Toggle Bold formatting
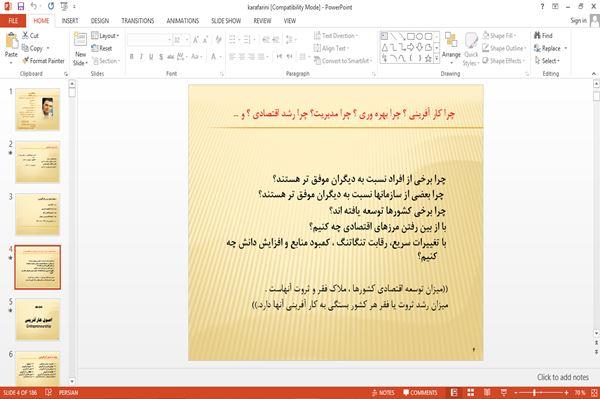The height and width of the screenshot is (399, 600). [x=132, y=57]
